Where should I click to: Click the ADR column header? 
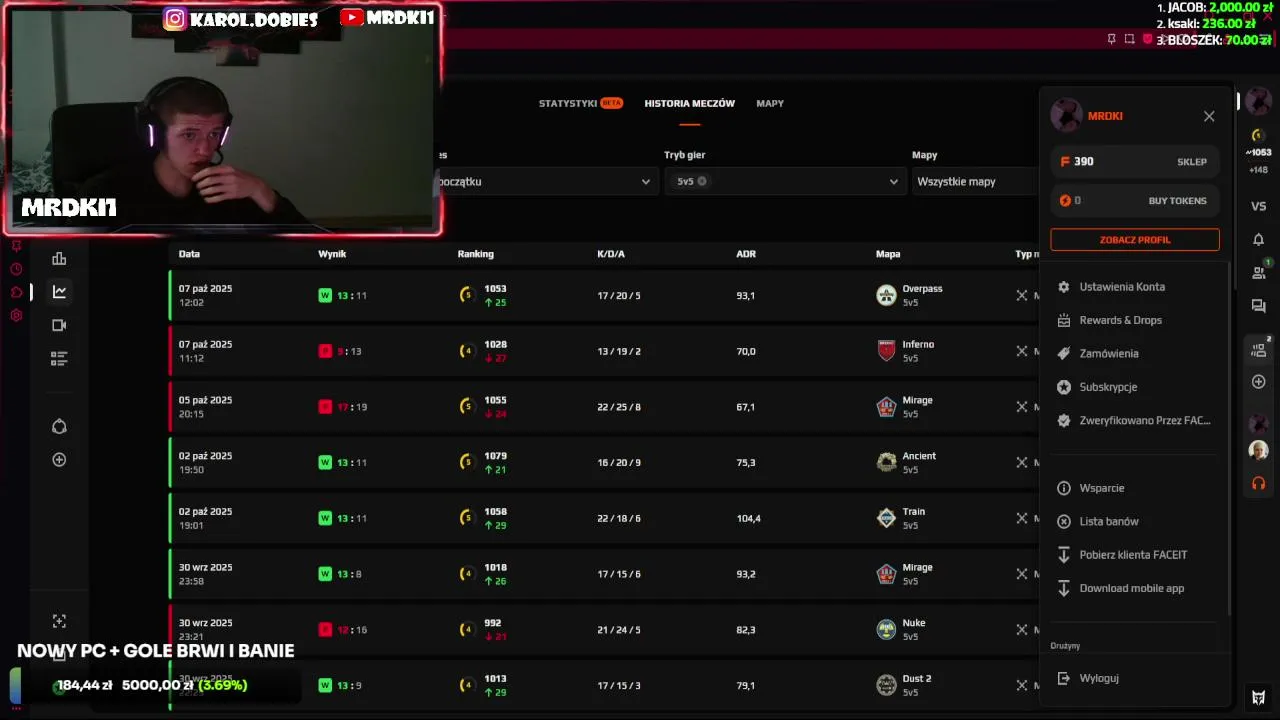coord(746,254)
